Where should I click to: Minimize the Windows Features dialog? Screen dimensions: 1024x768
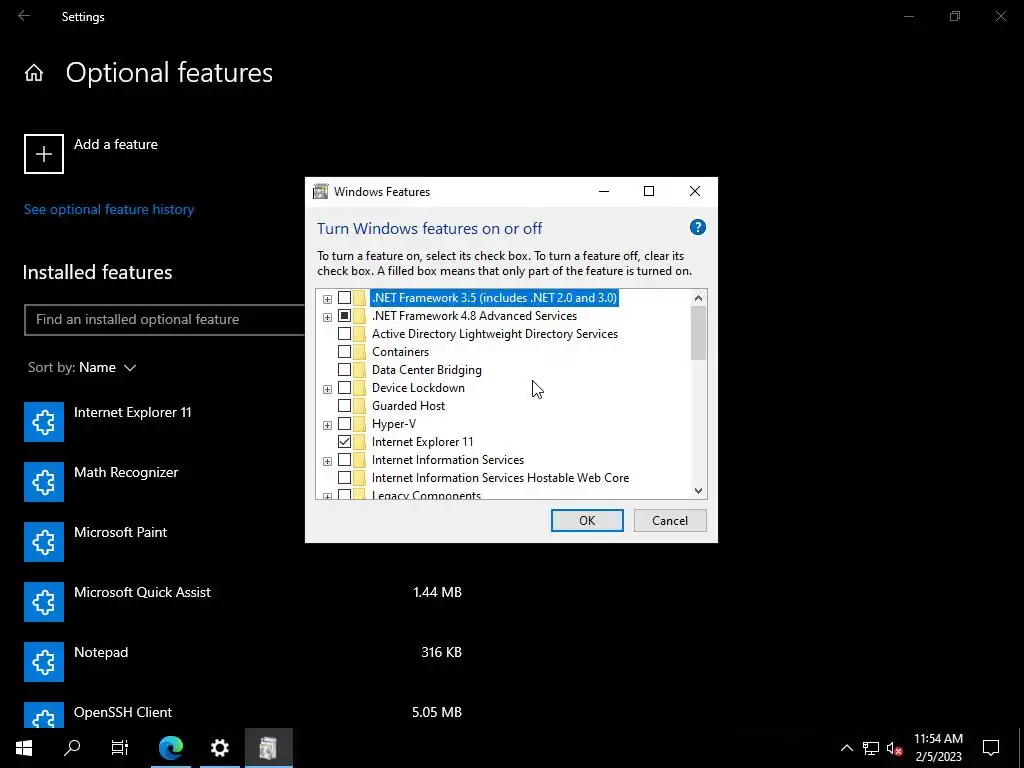pos(603,191)
